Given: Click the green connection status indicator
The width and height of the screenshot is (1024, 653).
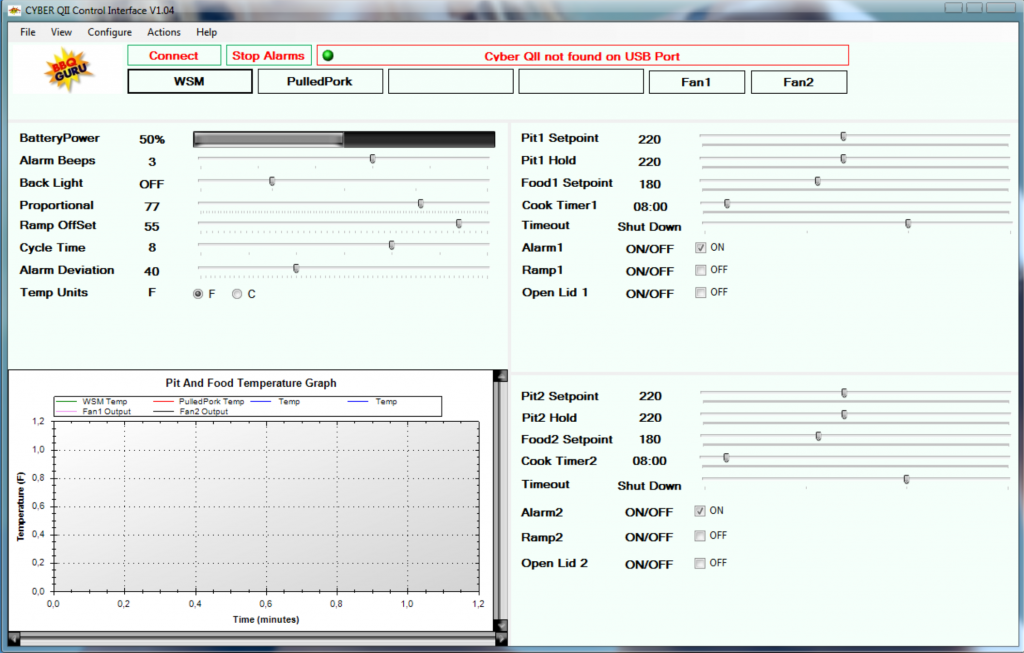Looking at the screenshot, I should click(328, 56).
